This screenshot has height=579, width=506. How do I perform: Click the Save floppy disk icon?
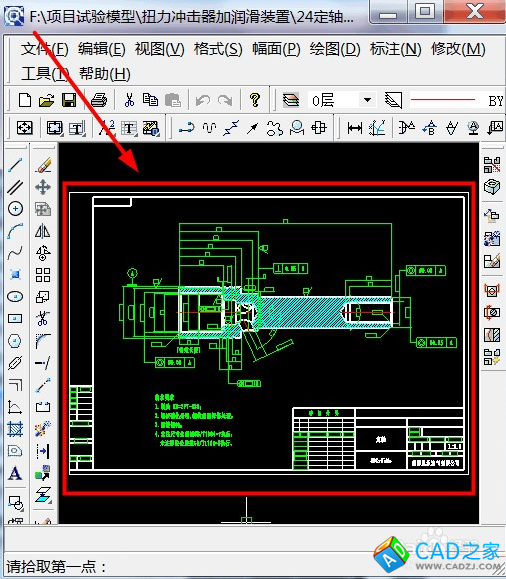coord(69,100)
